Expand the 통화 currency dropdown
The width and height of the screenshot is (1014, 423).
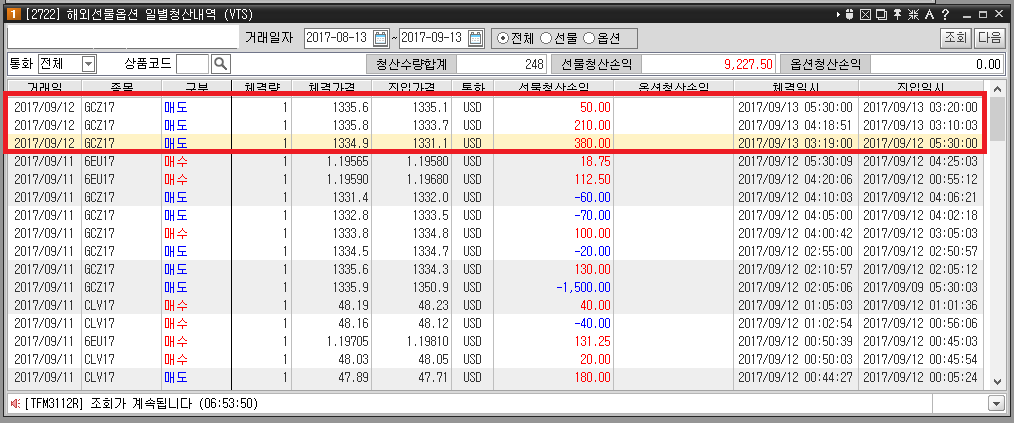87,63
